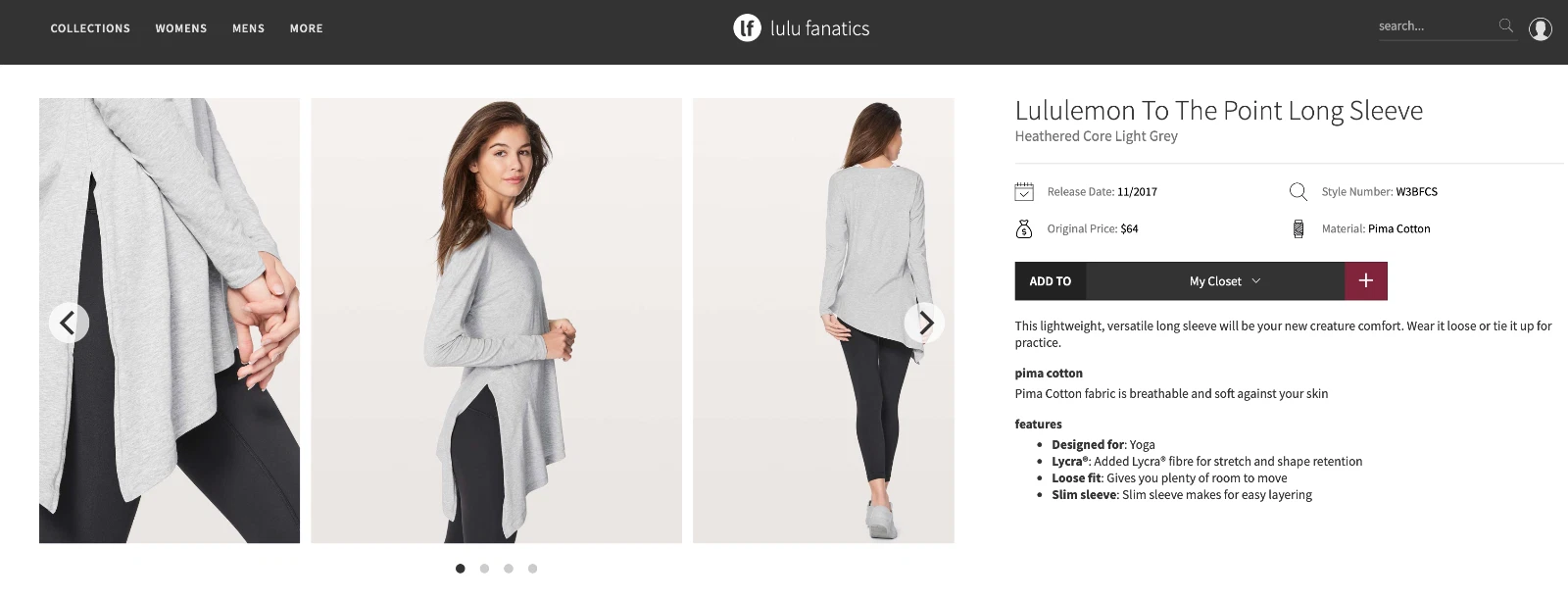This screenshot has width=1568, height=600.
Task: Click the money bag icon beside Original Price
Action: pyautogui.click(x=1024, y=228)
